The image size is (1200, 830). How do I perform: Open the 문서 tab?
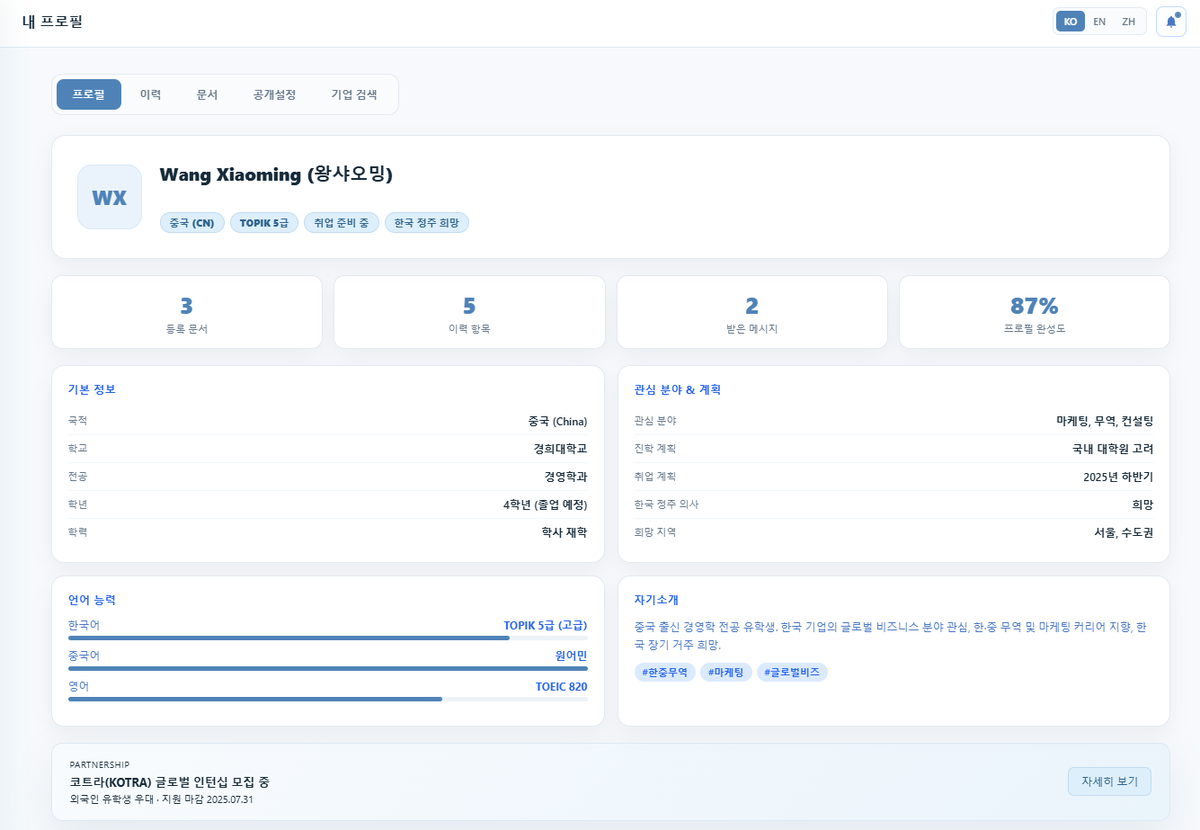point(207,94)
